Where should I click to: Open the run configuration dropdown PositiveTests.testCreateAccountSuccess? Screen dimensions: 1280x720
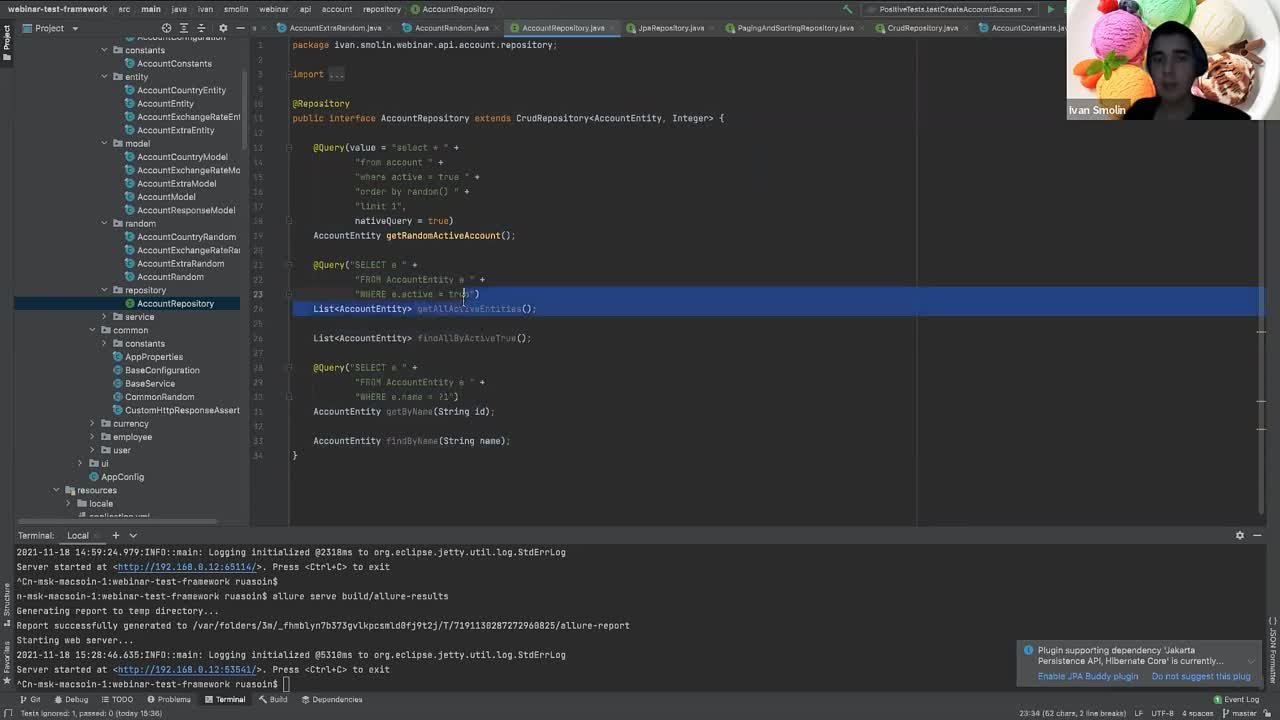(x=950, y=9)
